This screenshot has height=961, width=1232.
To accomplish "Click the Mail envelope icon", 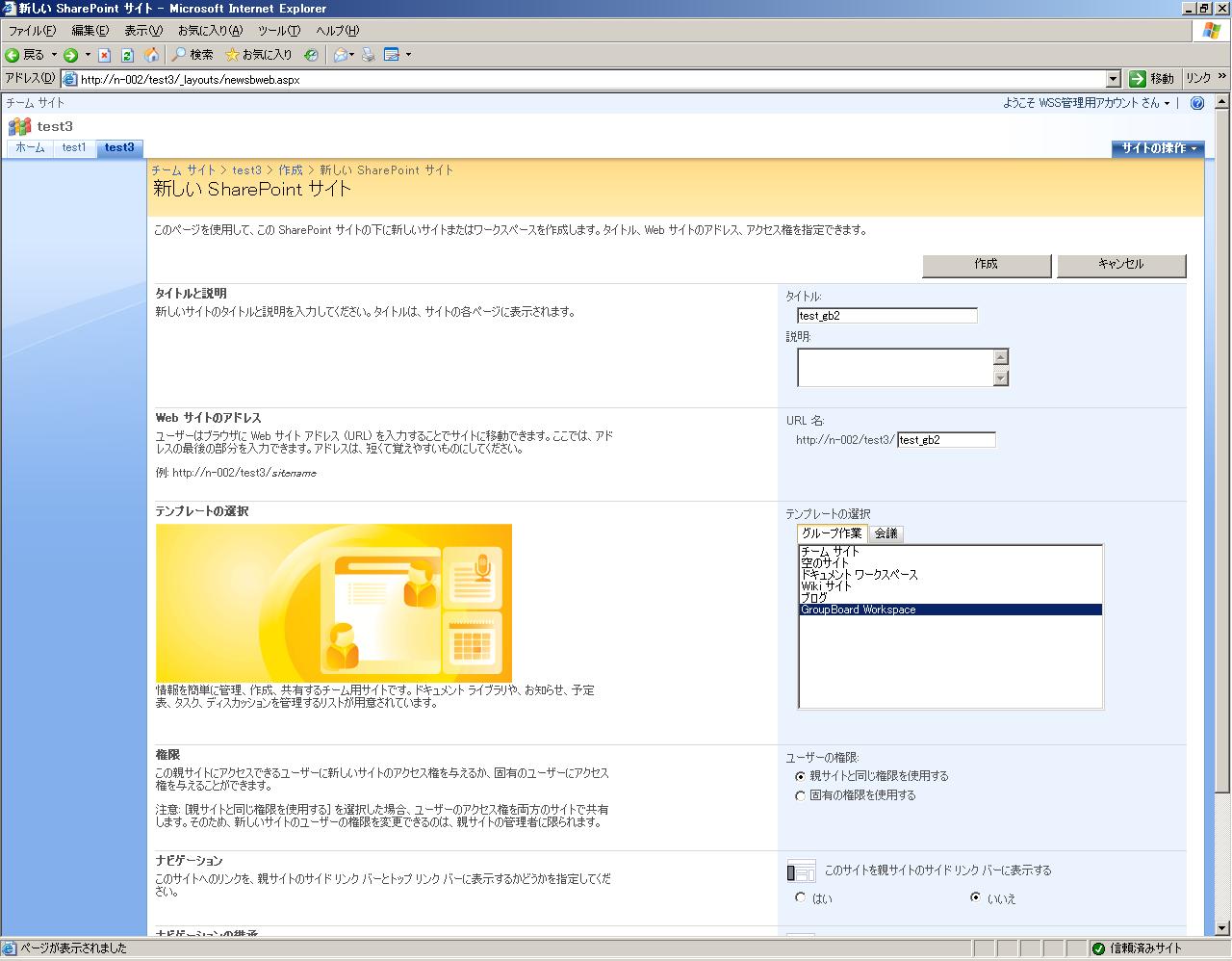I will tap(340, 55).
